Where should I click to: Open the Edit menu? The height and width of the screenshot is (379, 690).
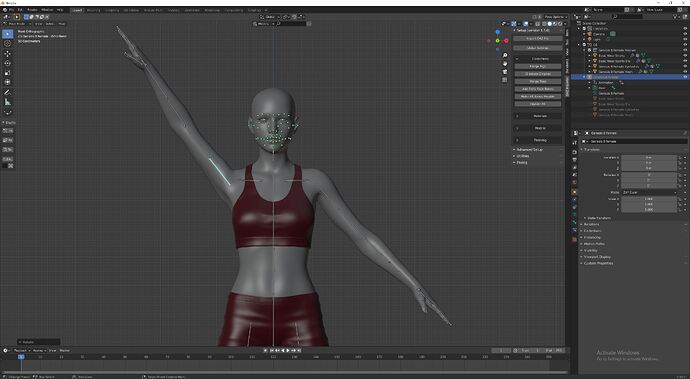click(x=20, y=10)
